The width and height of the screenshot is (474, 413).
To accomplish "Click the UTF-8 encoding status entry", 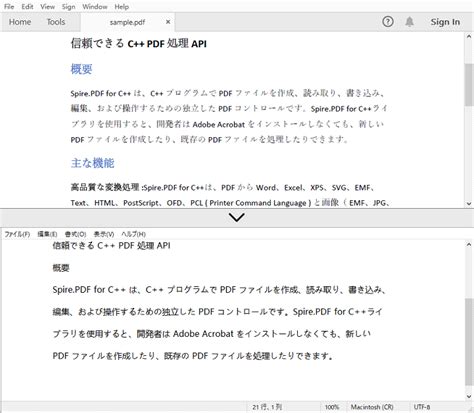I will [422, 407].
